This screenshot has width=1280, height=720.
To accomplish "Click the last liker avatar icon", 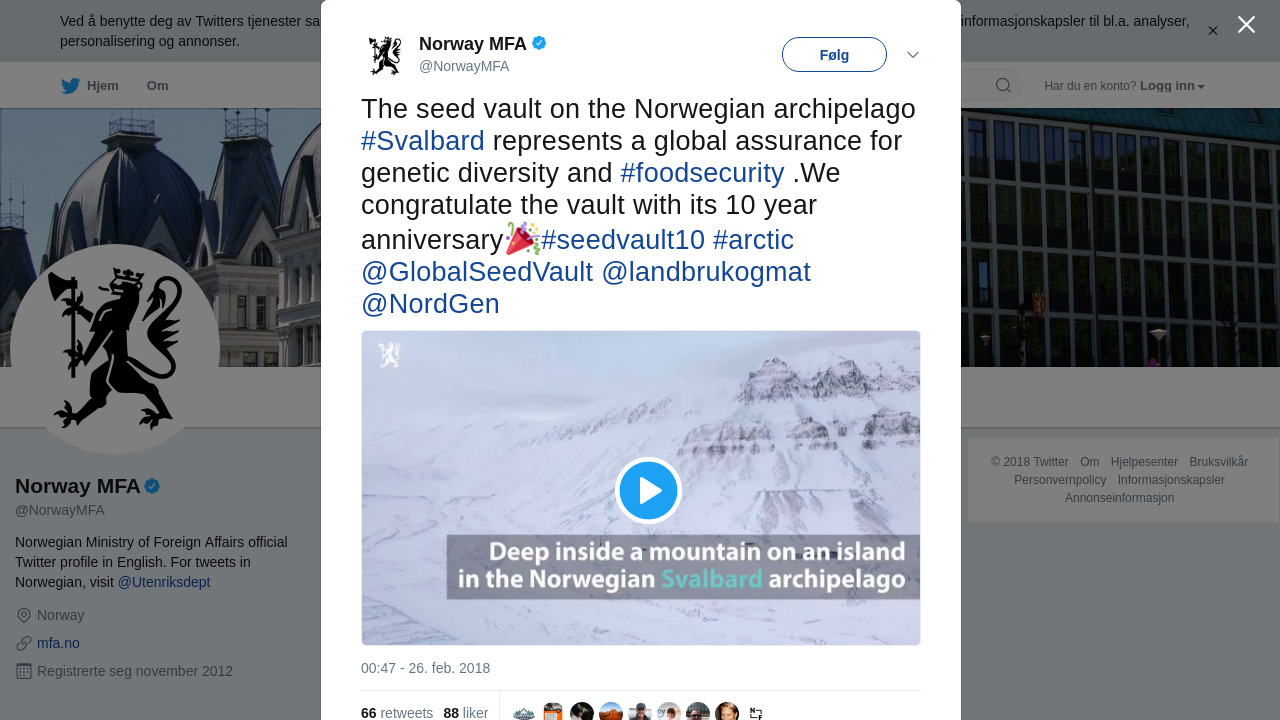I will coord(727,712).
